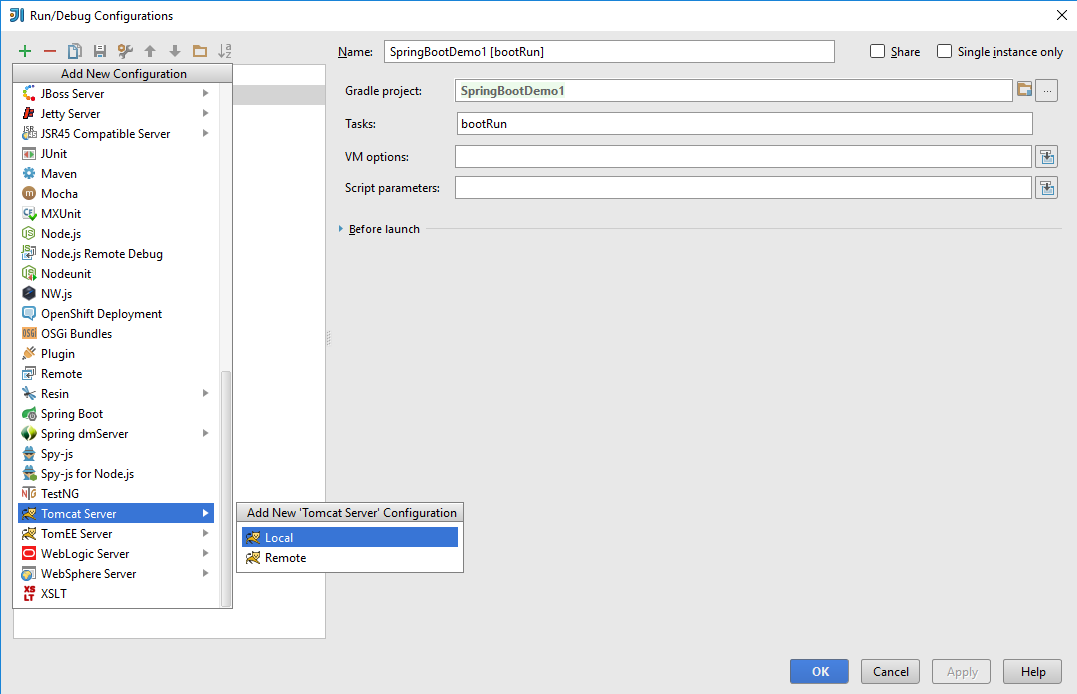The height and width of the screenshot is (694, 1077).
Task: Select the Spring Boot configuration type
Action: [72, 413]
